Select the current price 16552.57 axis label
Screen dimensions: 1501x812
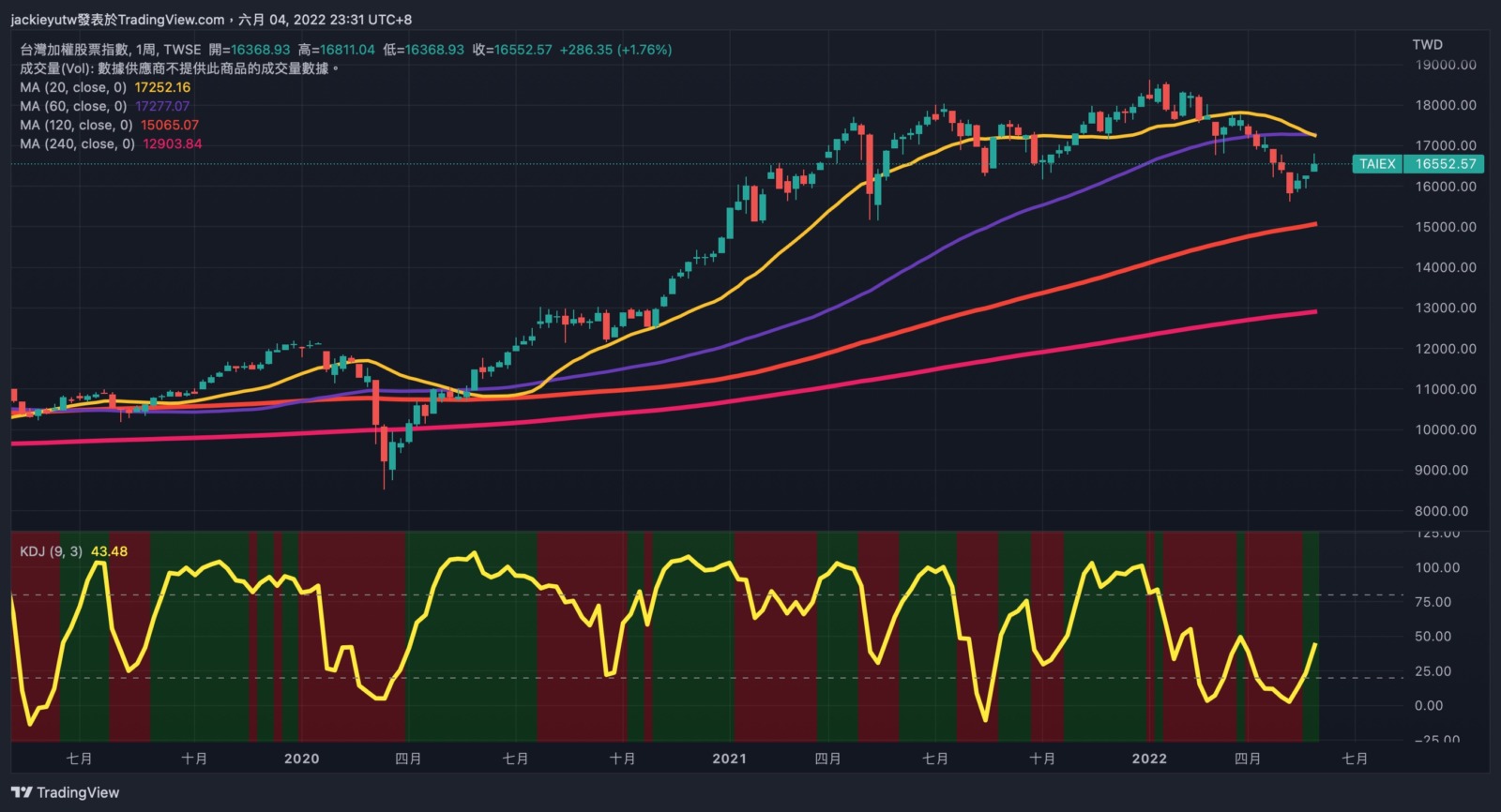coord(1445,164)
